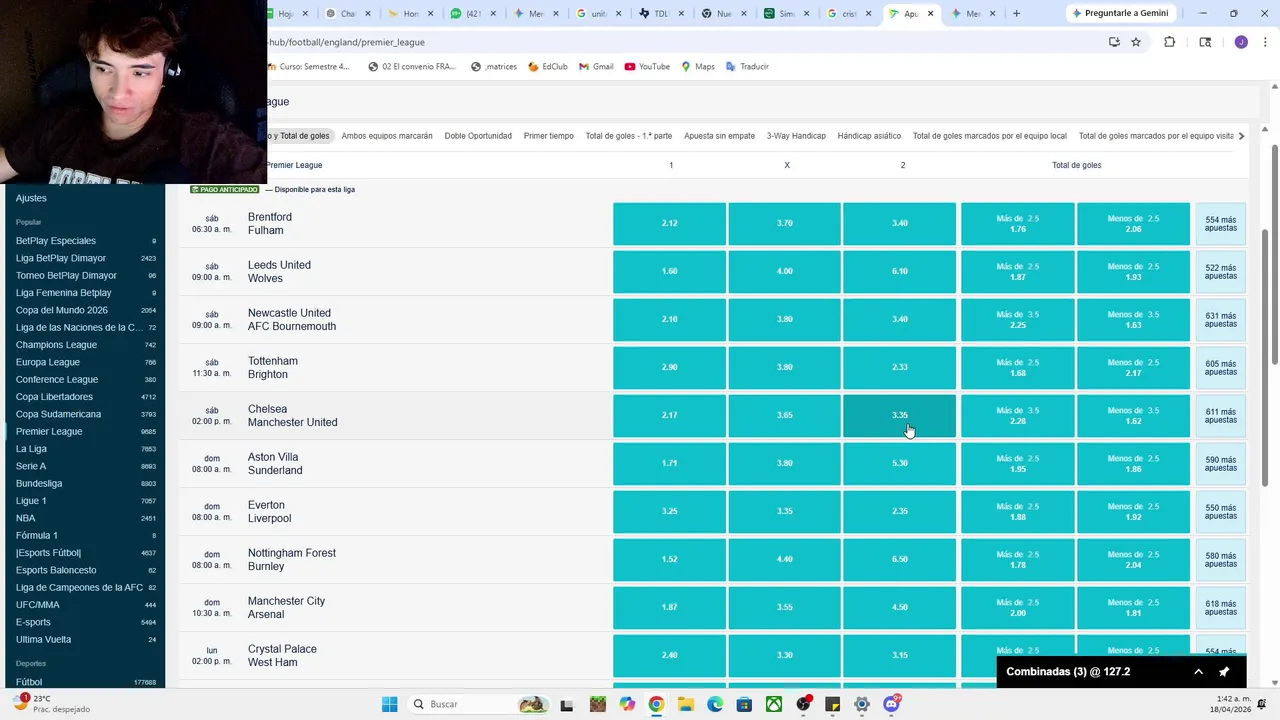Viewport: 1280px width, 720px height.
Task: Select 3-Way Handicap tab
Action: click(x=796, y=136)
